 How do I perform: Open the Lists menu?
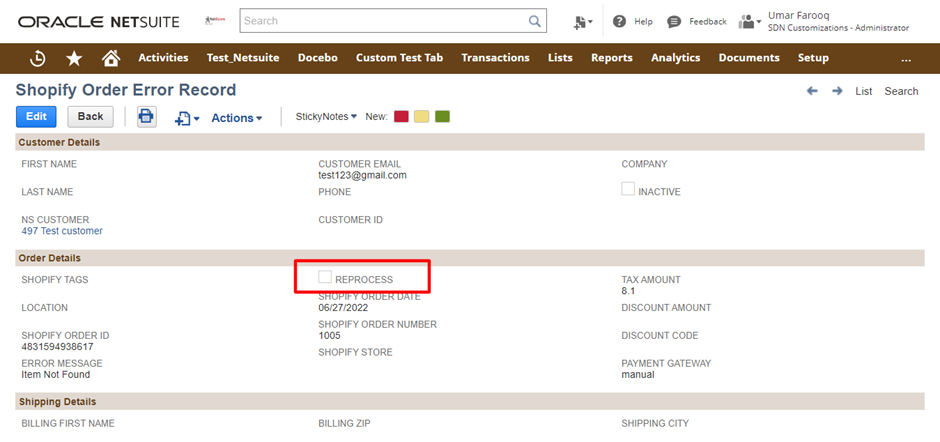560,58
